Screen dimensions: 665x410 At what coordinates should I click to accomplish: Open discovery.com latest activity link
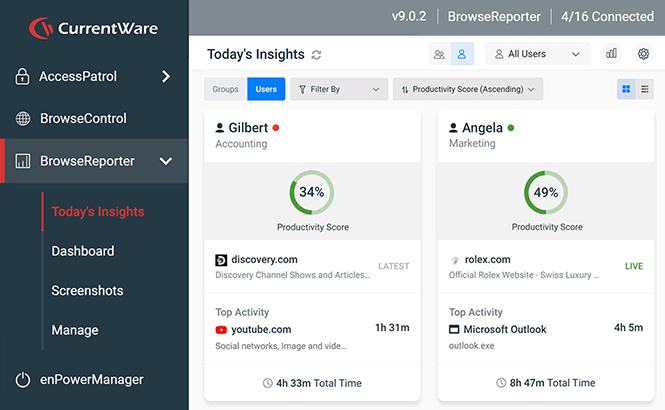click(264, 259)
